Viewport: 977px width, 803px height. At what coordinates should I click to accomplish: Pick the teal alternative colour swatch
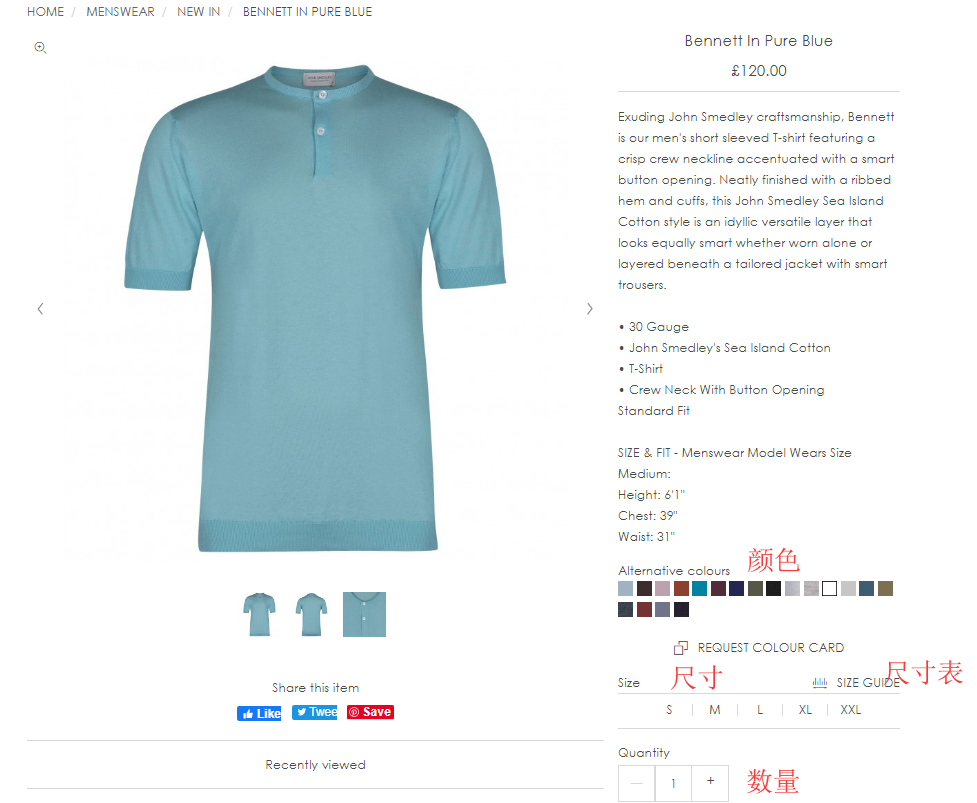pos(700,589)
